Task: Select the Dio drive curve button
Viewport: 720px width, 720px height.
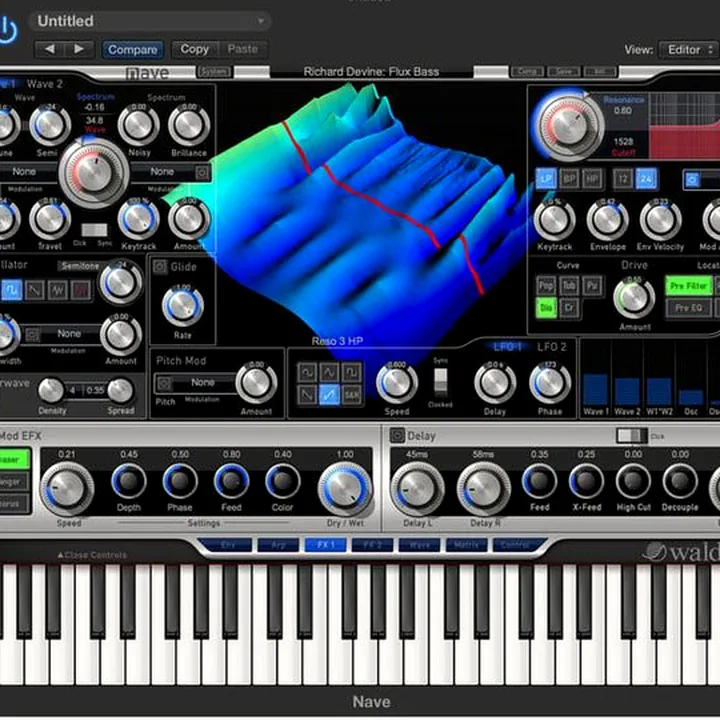Action: 546,308
